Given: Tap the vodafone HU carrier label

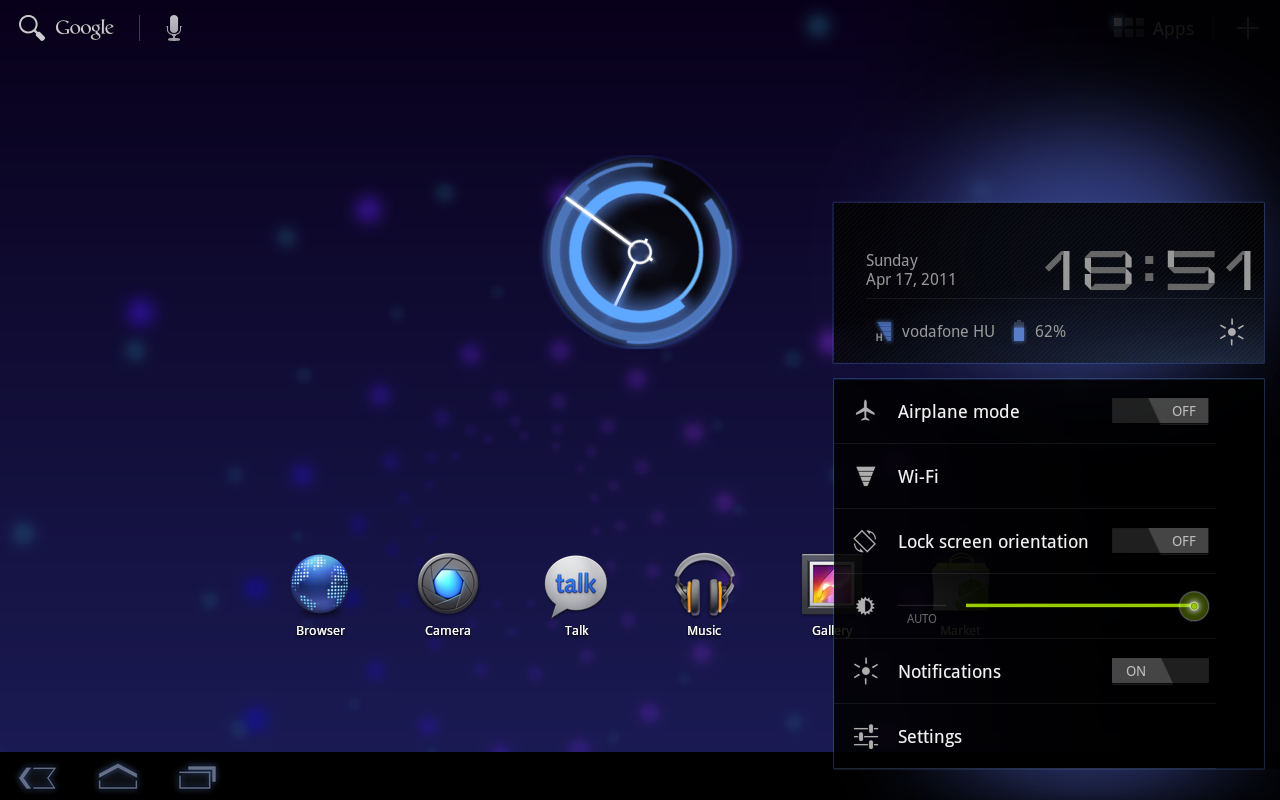Looking at the screenshot, I should tap(948, 331).
